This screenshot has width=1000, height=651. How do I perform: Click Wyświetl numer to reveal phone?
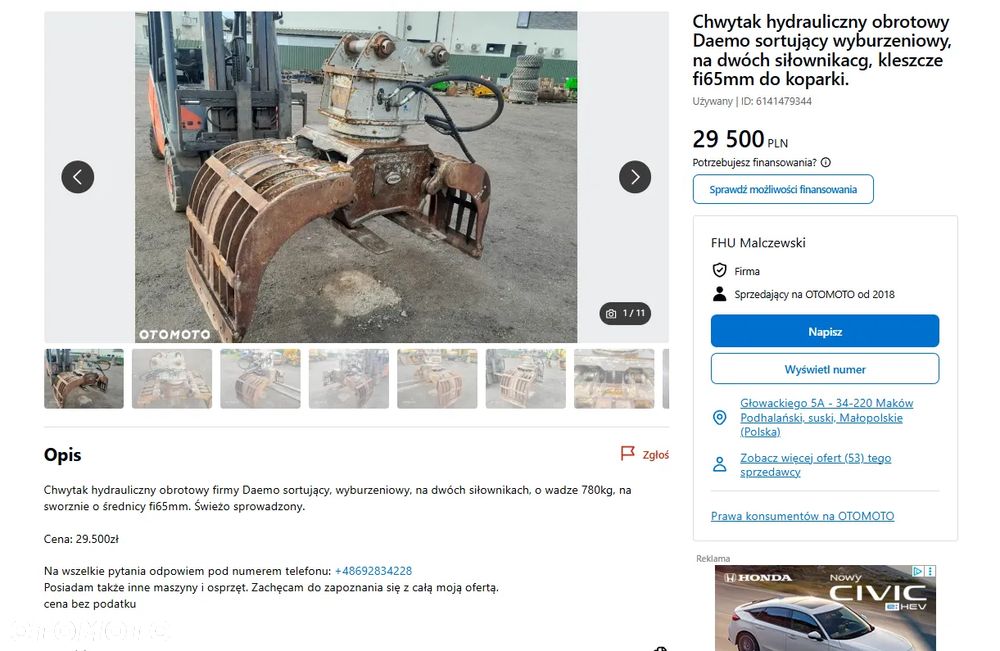click(825, 369)
